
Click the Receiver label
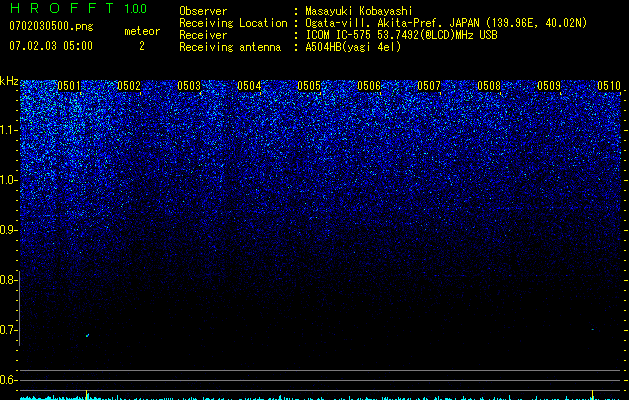(x=203, y=35)
